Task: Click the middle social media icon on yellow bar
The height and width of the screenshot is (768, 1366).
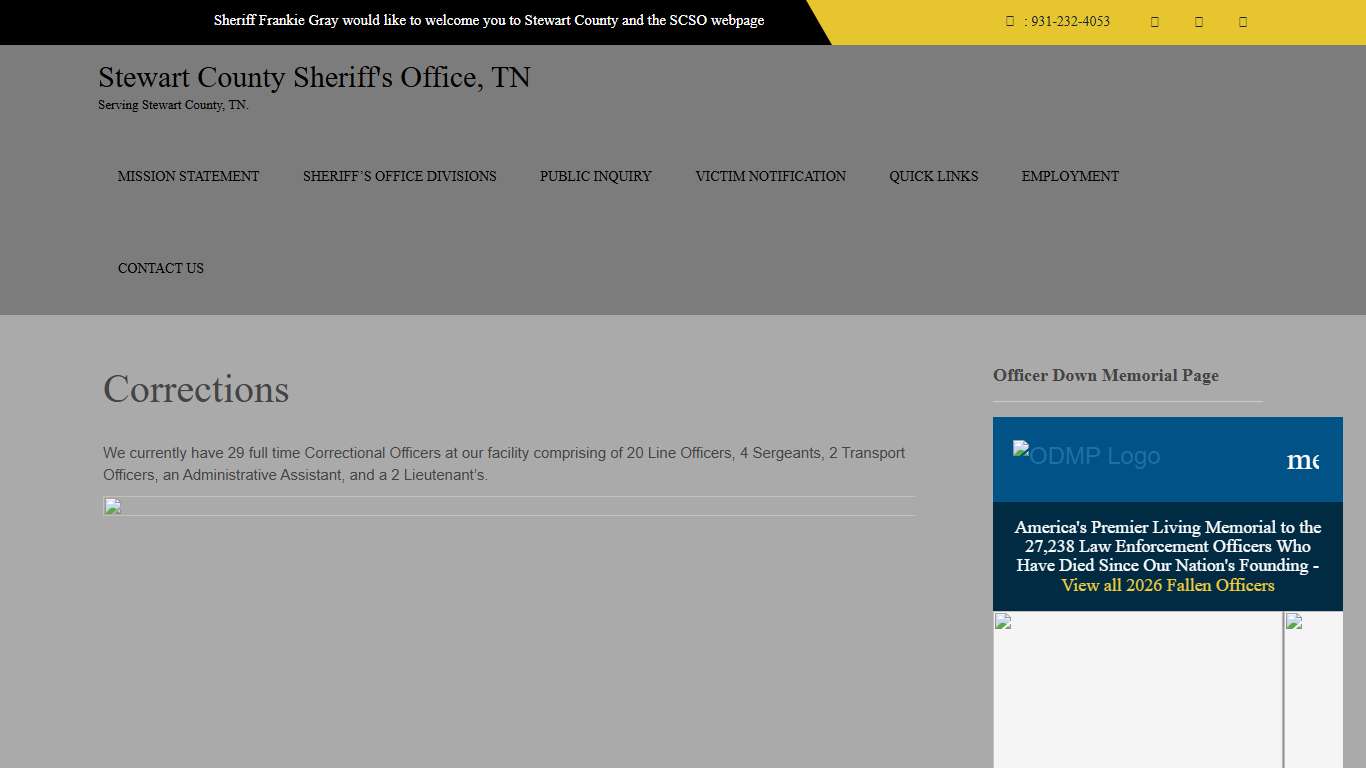Action: pos(1198,21)
